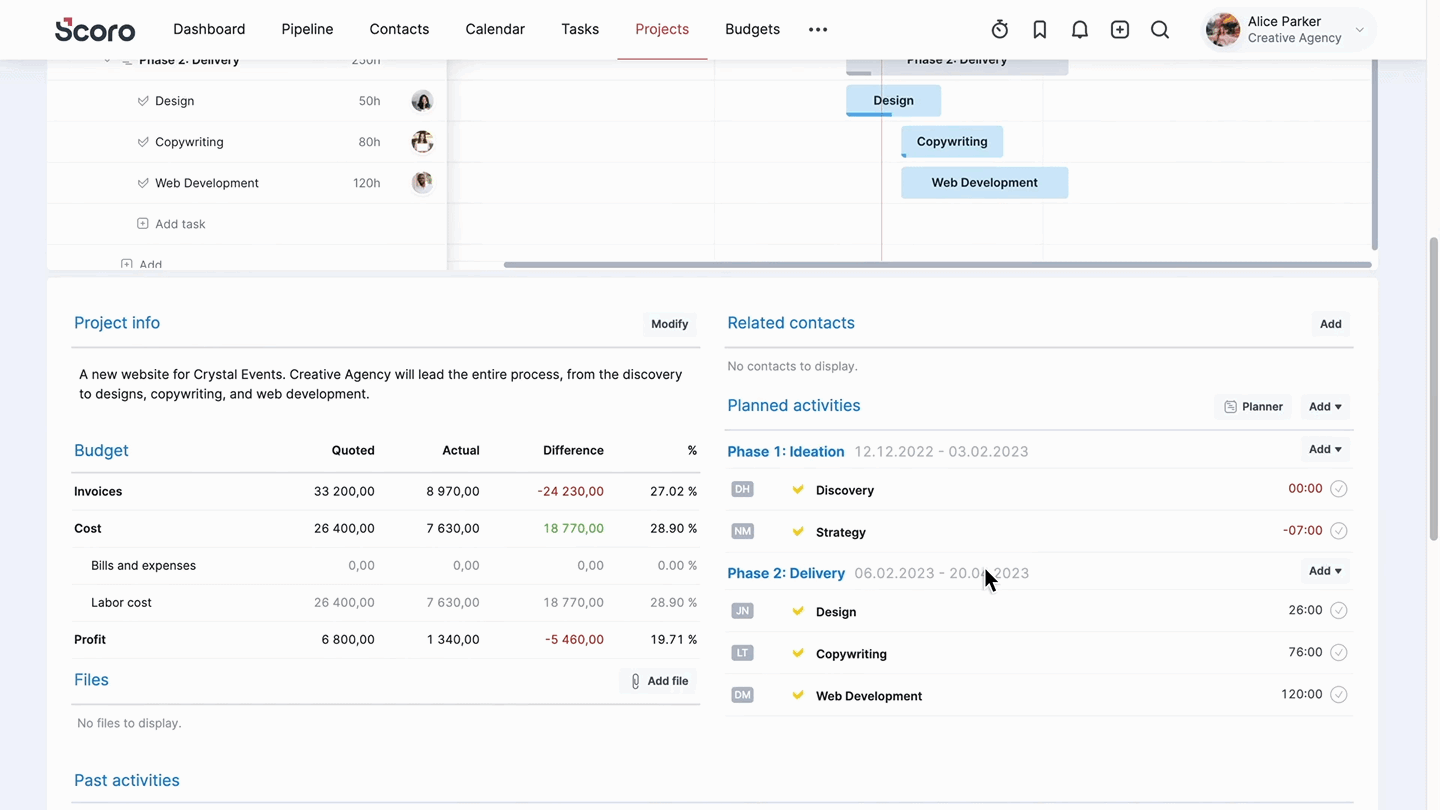Open the Discovery activity

(x=845, y=490)
